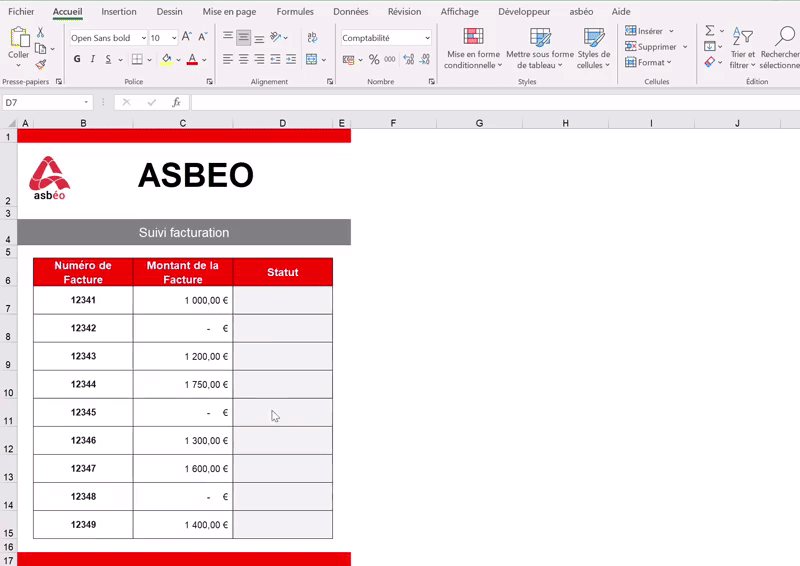Apply percent style
This screenshot has width=800, height=566.
click(x=374, y=60)
